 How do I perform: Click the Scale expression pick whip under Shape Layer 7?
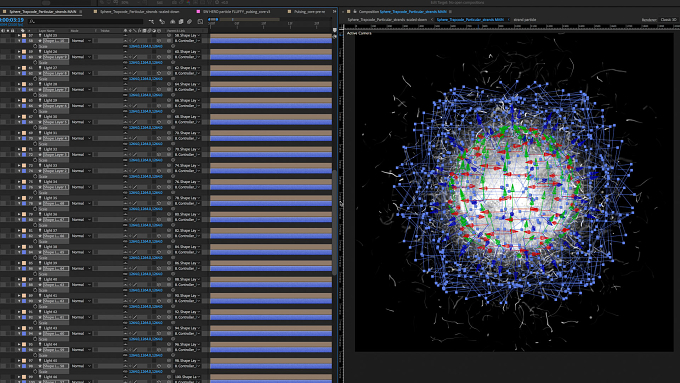[173, 95]
